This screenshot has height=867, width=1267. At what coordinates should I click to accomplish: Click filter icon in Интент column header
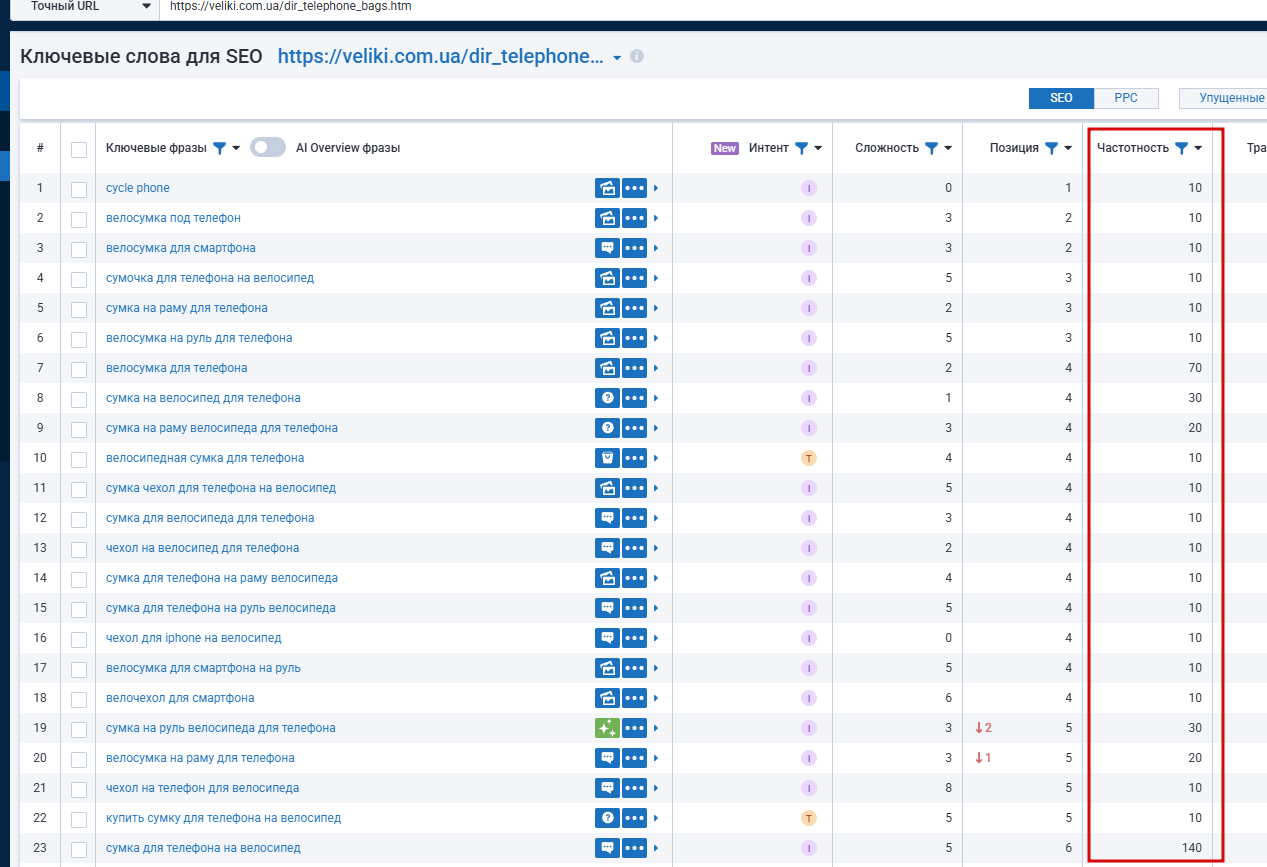(801, 148)
